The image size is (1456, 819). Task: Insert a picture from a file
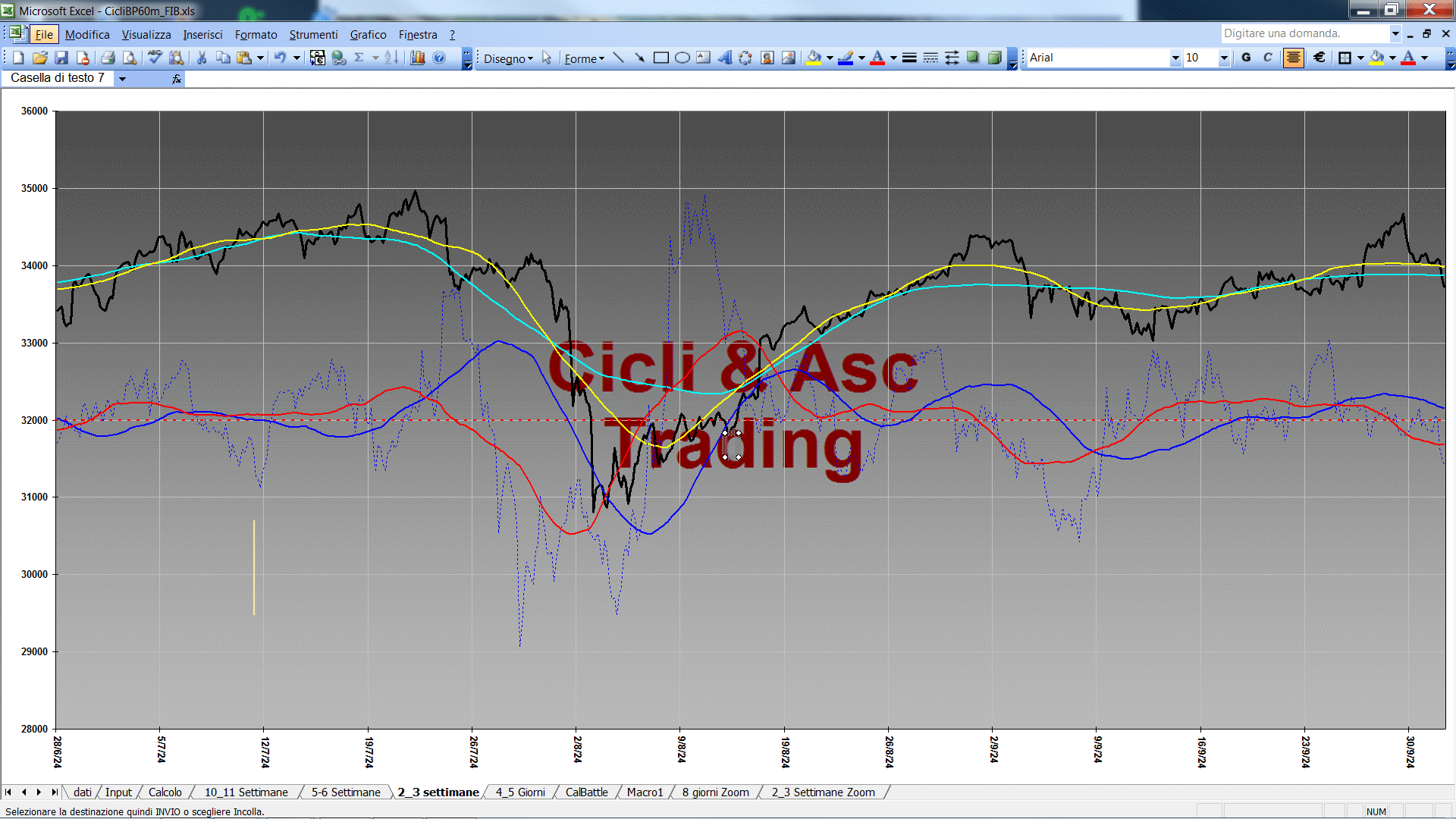[788, 58]
